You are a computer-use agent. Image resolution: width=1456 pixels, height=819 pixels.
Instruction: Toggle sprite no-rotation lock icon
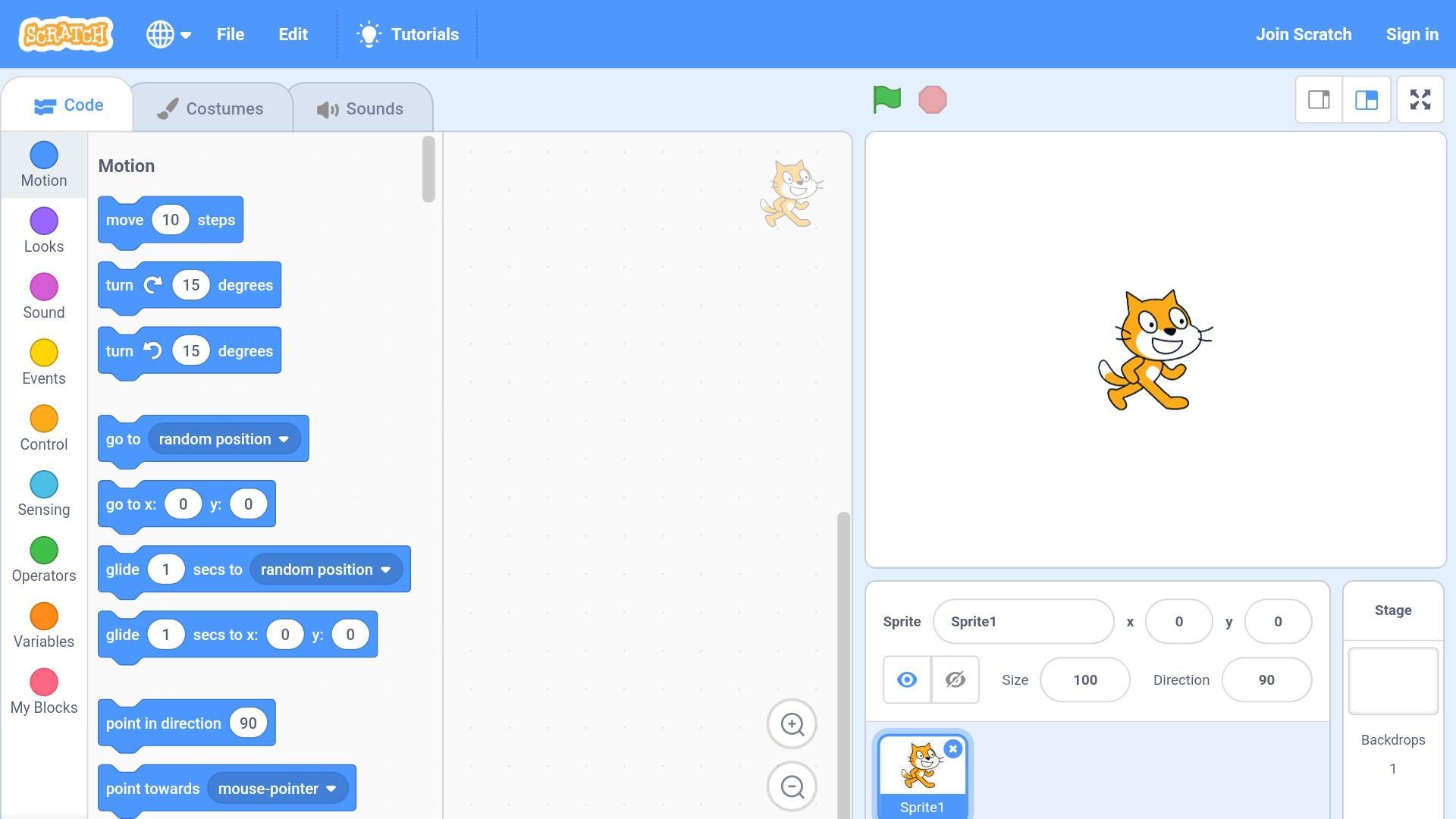pyautogui.click(x=955, y=679)
